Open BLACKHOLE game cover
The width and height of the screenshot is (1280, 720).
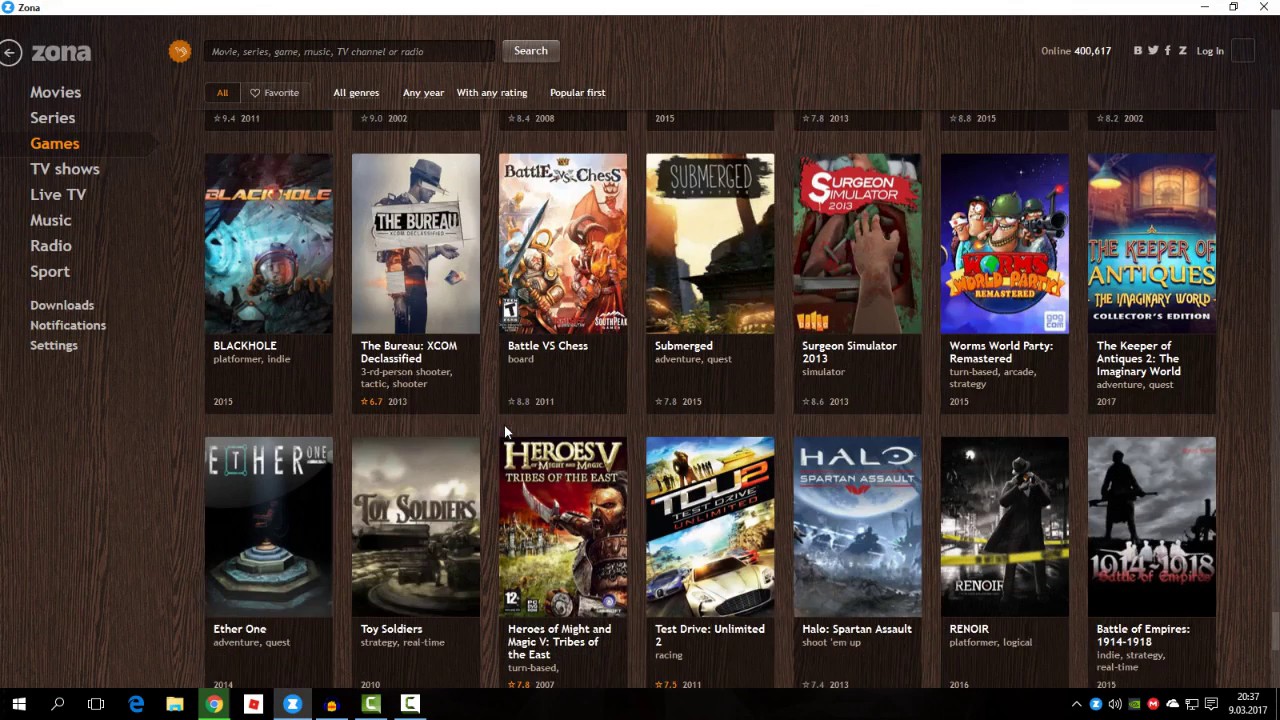pos(269,243)
